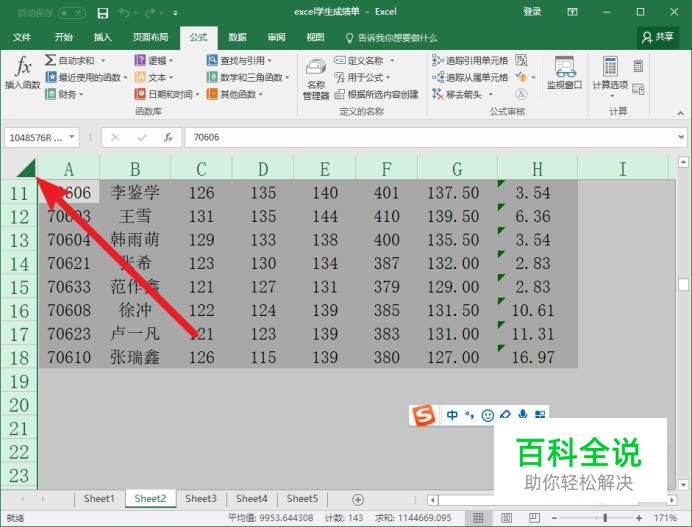Open Define Name dropdown arrow

pyautogui.click(x=392, y=60)
